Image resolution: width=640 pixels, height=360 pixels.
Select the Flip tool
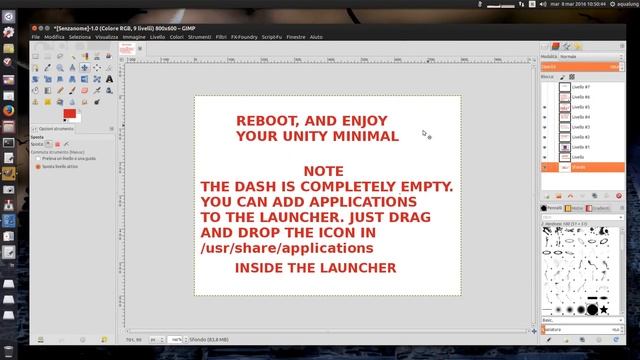tap(84, 79)
